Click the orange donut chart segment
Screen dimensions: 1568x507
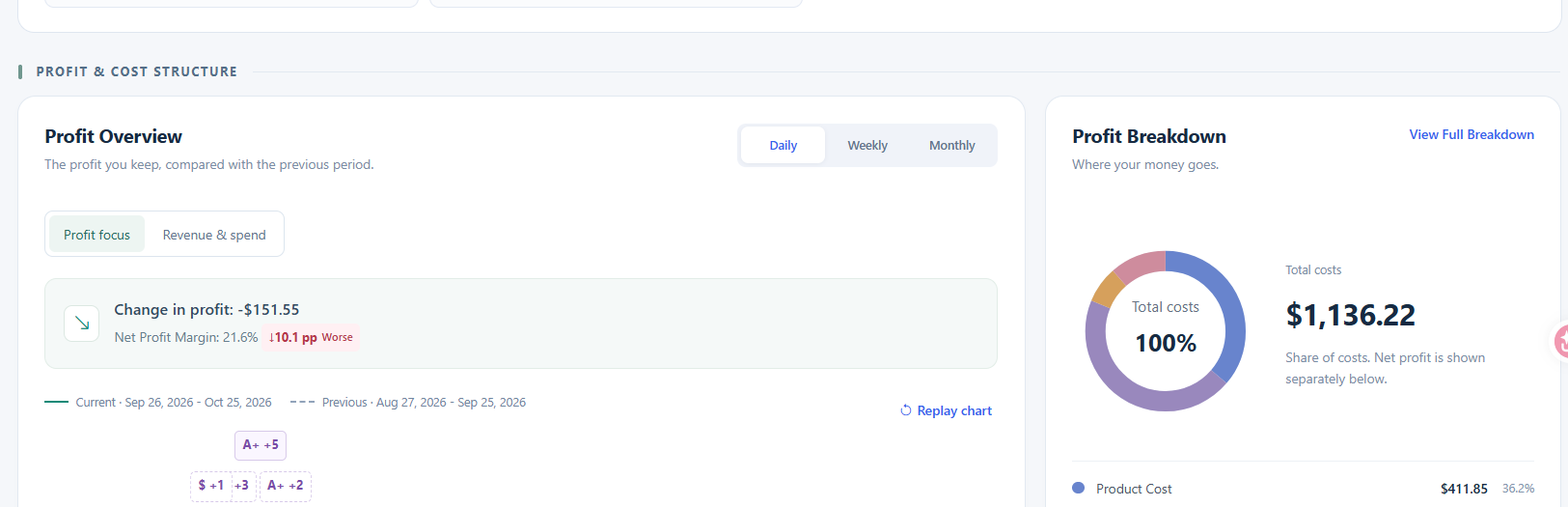tap(1107, 289)
